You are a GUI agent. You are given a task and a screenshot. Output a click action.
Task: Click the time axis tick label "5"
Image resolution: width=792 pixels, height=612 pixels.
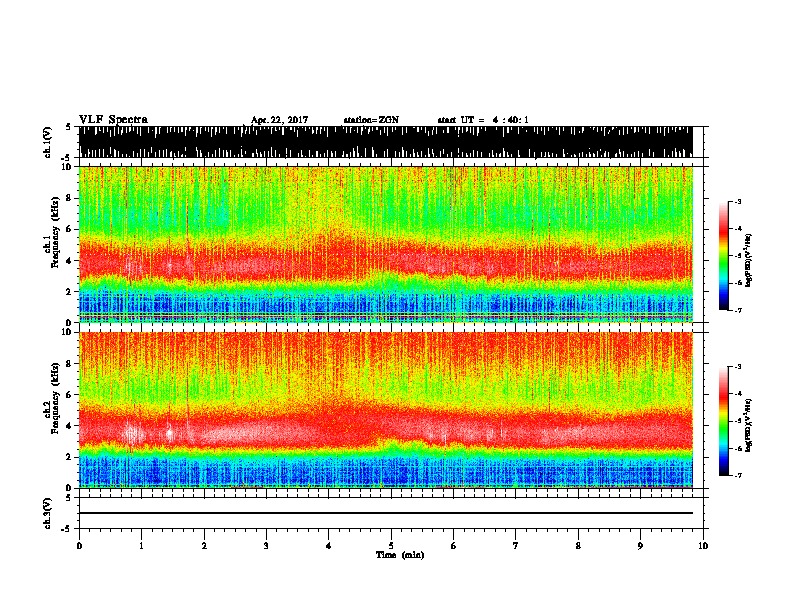pyautogui.click(x=391, y=546)
